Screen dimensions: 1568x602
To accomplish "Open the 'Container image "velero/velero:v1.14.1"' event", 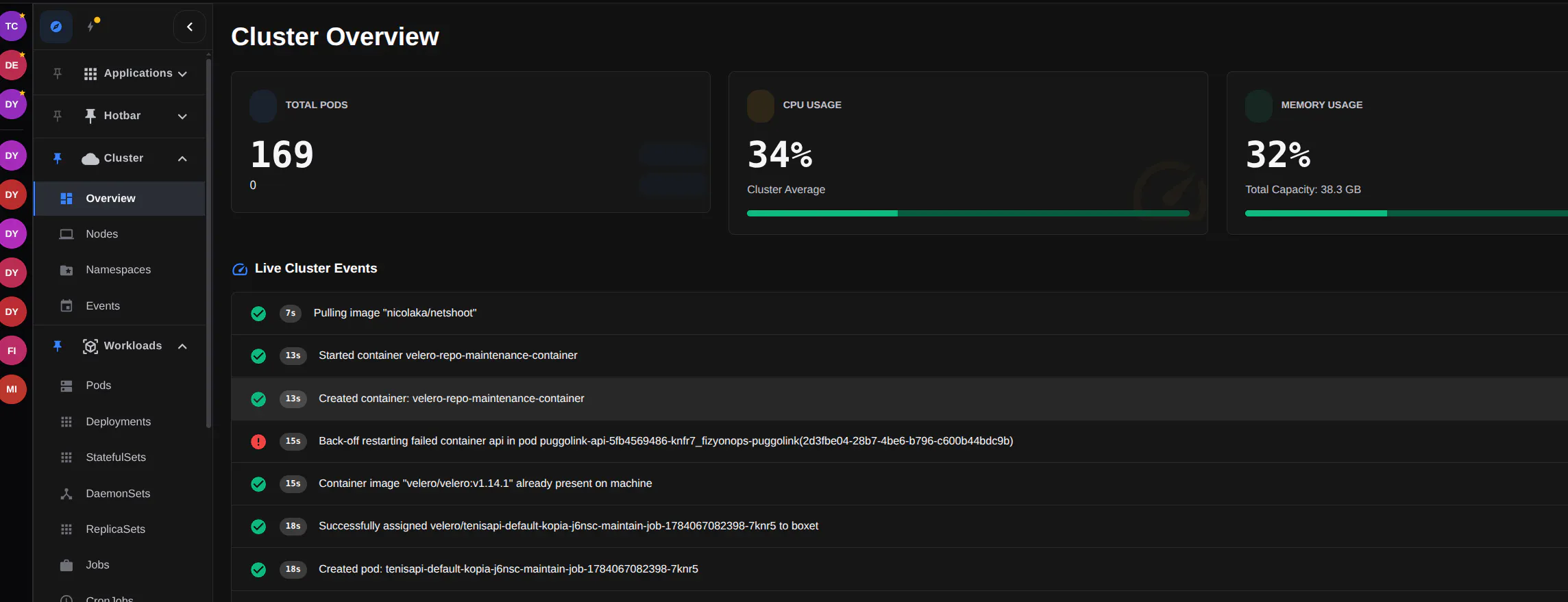I will coord(899,484).
